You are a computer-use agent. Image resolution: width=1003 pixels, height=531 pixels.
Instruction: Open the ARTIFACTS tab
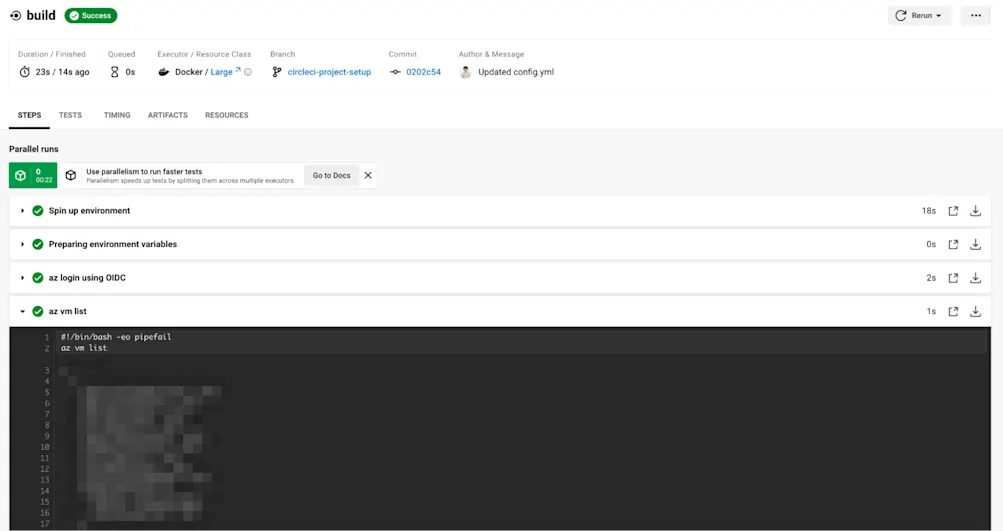click(168, 115)
